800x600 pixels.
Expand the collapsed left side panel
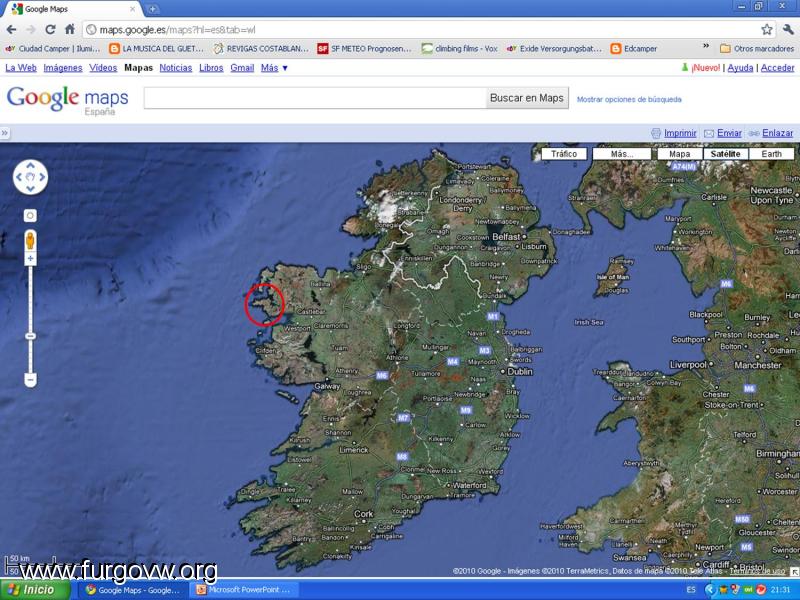pos(5,133)
